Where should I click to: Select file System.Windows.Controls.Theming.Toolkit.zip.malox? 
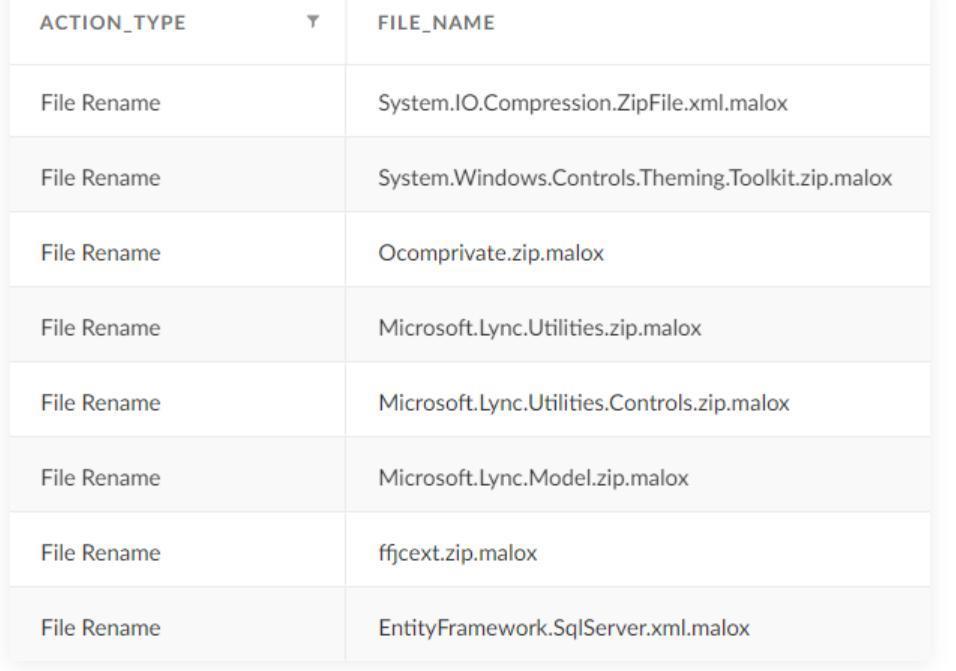635,177
